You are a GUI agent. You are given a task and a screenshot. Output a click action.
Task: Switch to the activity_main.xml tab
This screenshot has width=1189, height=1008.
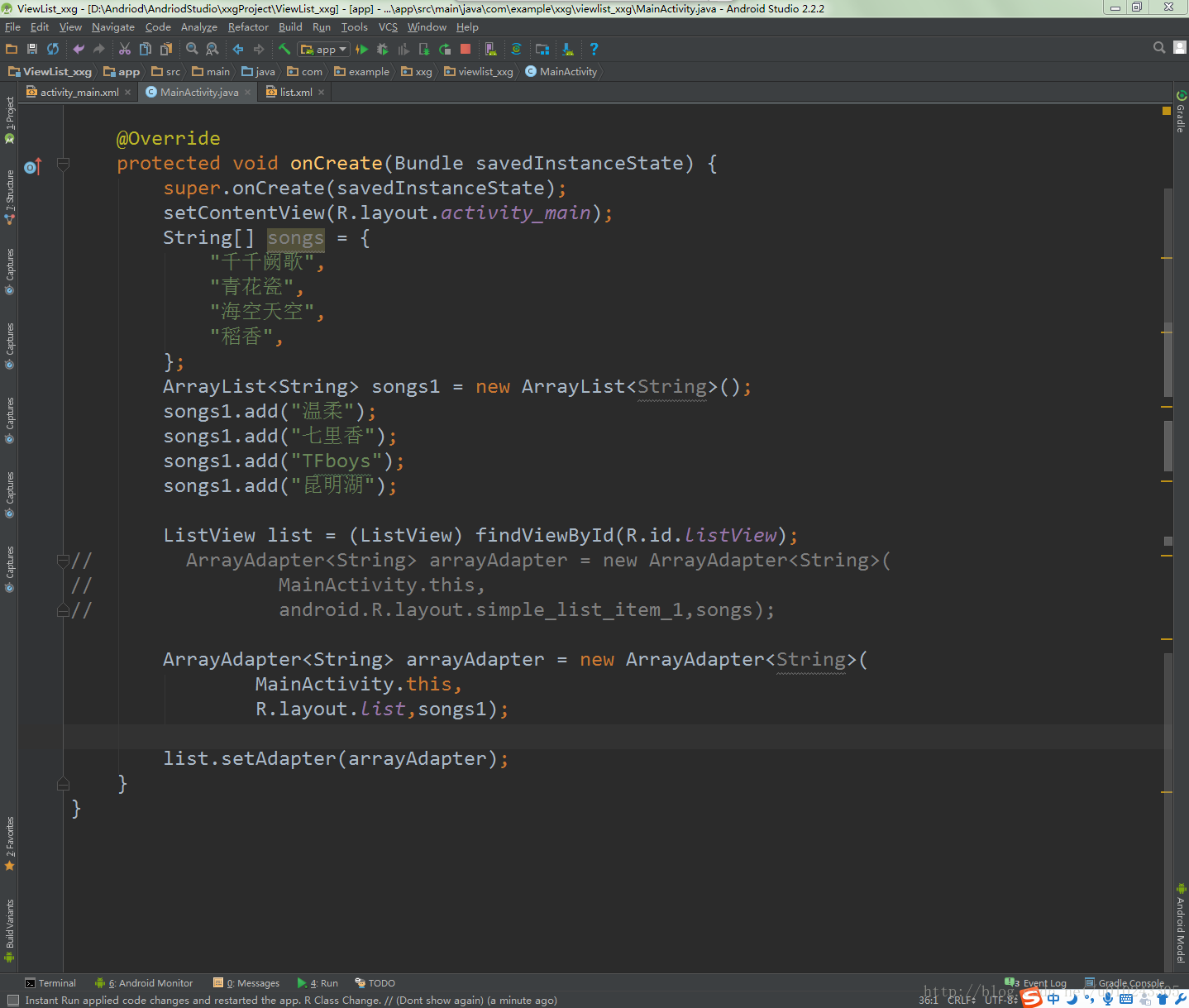pos(79,92)
